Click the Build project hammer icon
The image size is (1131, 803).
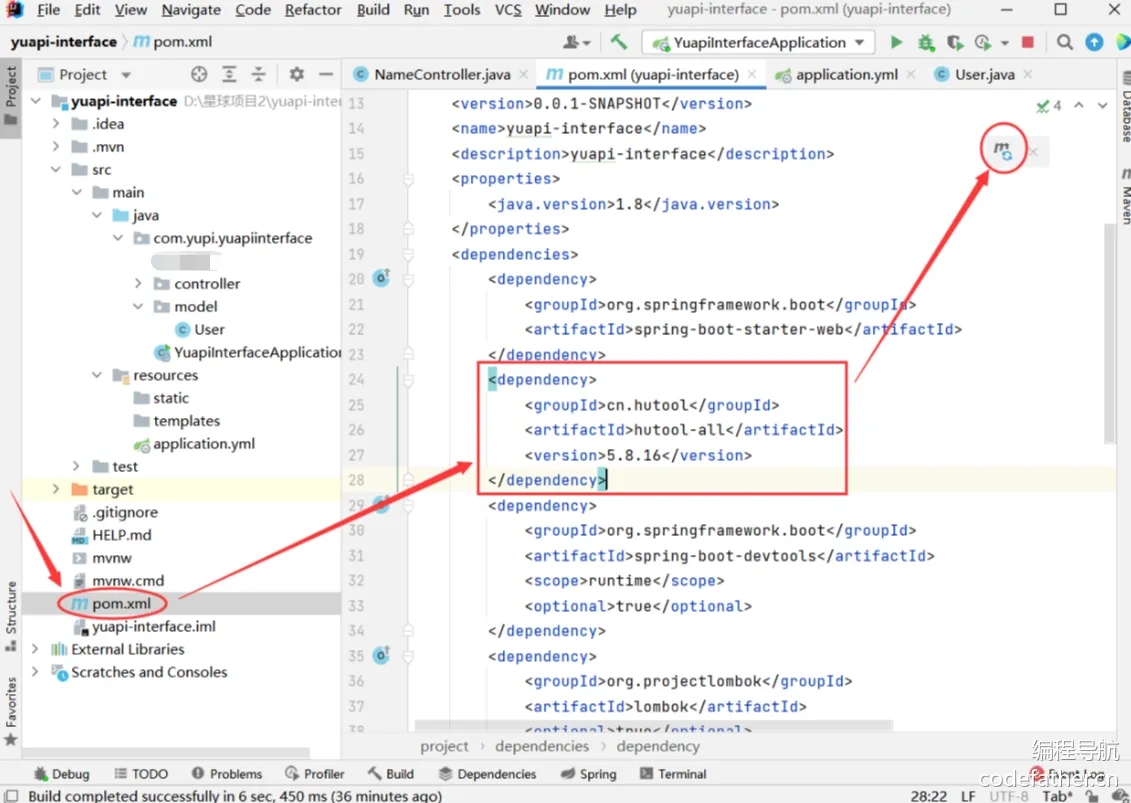pyautogui.click(x=618, y=42)
